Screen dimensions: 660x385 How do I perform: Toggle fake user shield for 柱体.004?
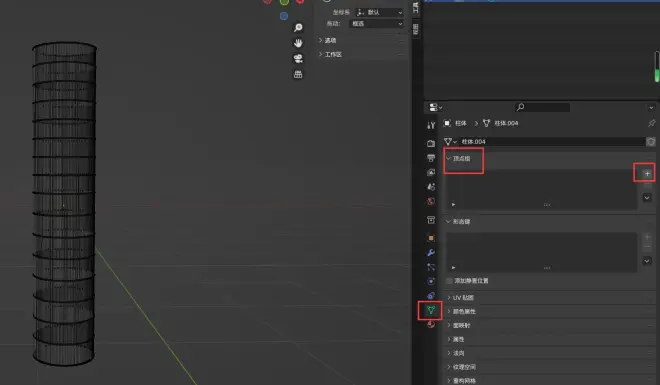tap(651, 142)
